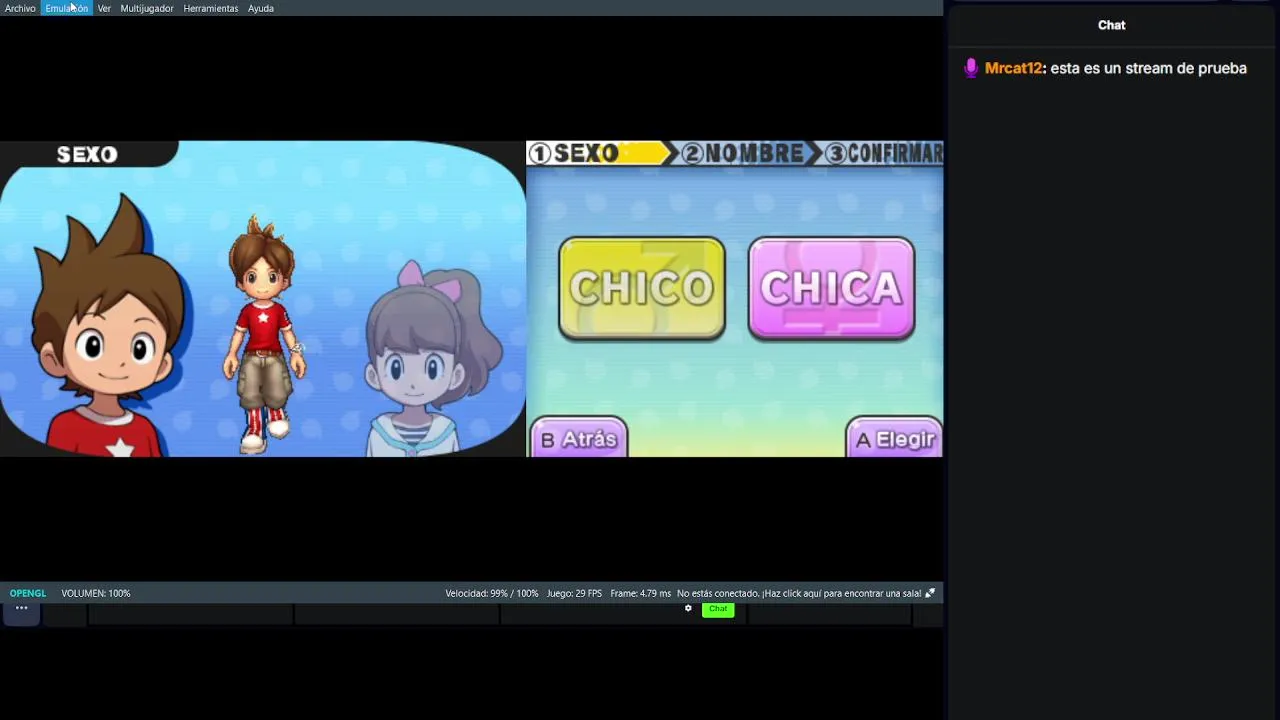This screenshot has width=1280, height=720.
Task: Click the NOMBRE step tab
Action: click(x=744, y=153)
